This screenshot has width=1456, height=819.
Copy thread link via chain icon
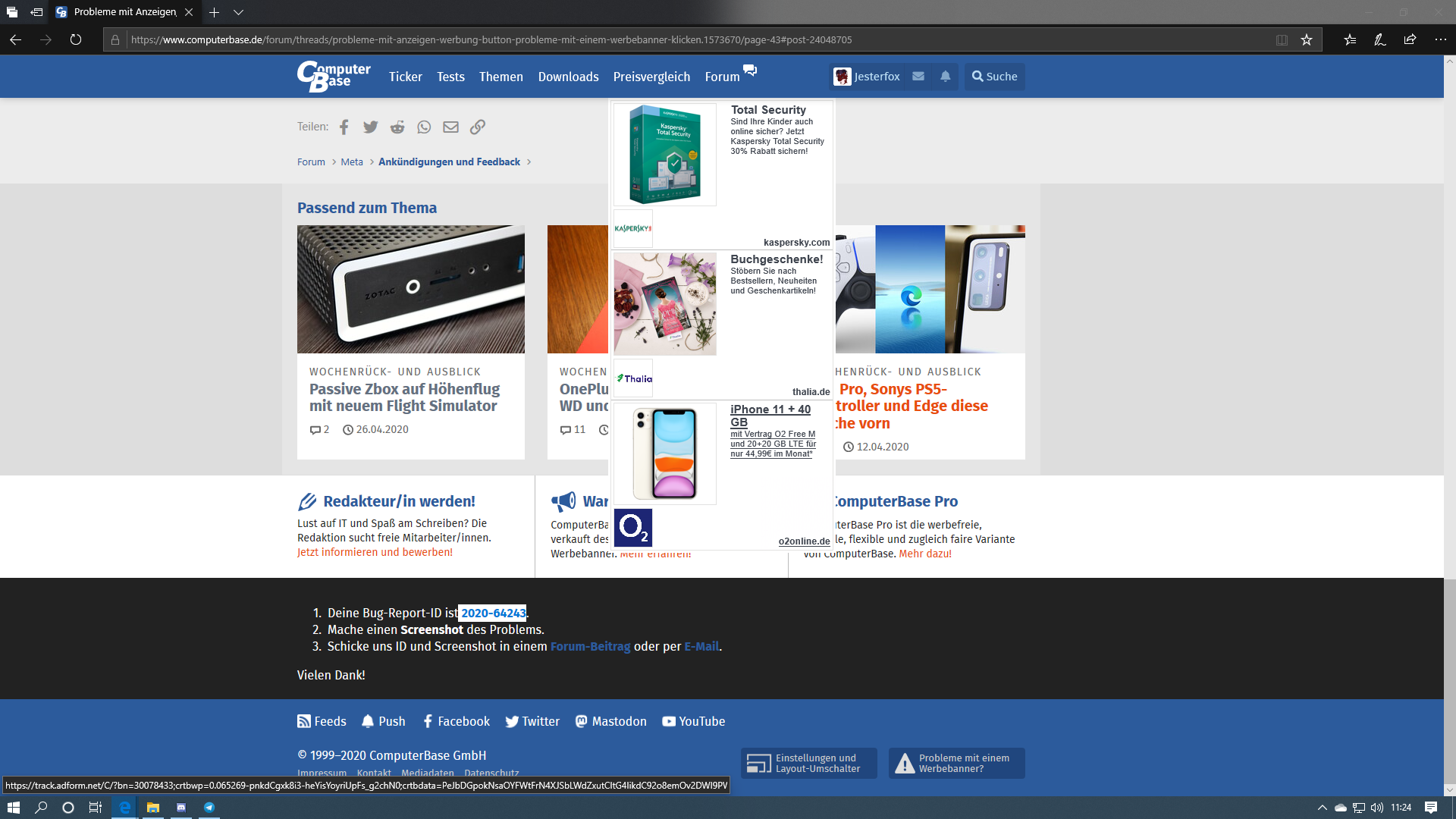477,127
